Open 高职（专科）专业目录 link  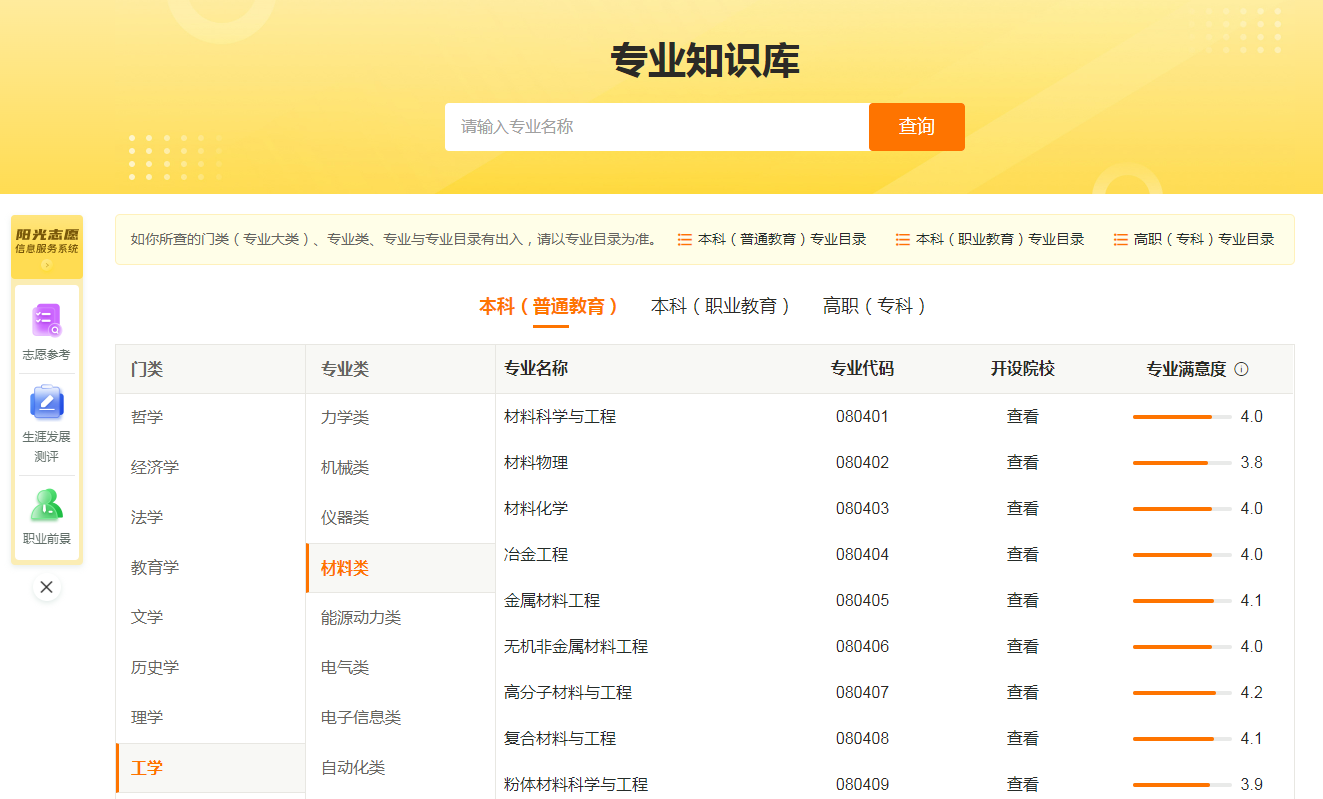pyautogui.click(x=1204, y=240)
